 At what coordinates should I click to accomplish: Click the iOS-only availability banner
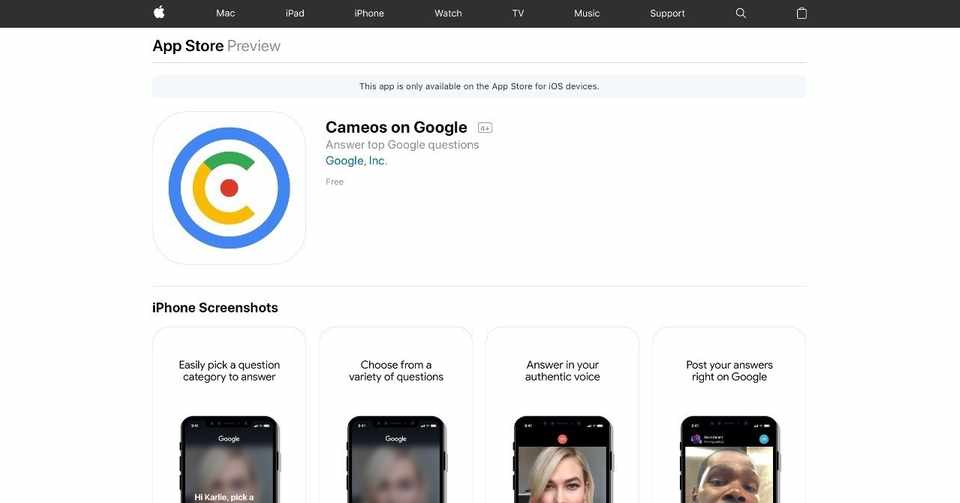click(479, 86)
